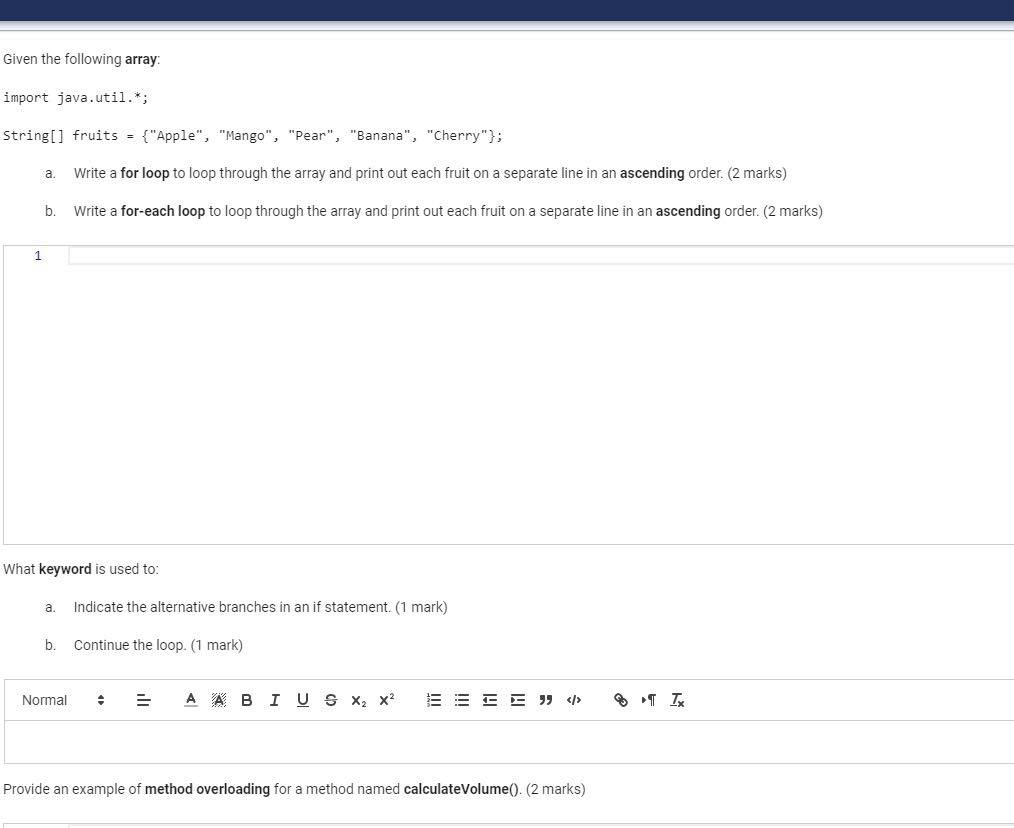Apply strikethrough to text
The width and height of the screenshot is (1014, 828).
[x=330, y=700]
